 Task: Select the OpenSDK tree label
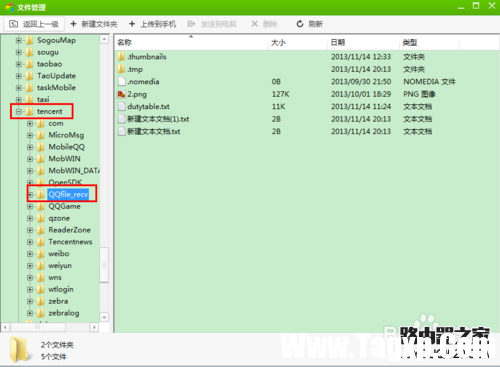point(65,182)
